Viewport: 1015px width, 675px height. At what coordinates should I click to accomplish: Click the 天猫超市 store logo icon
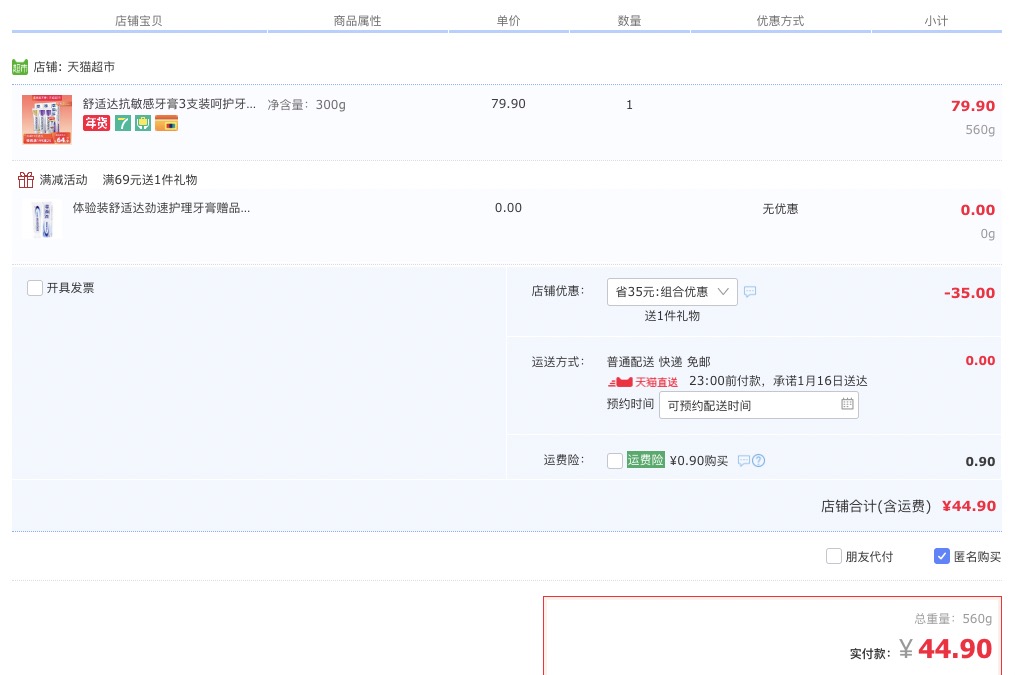click(x=20, y=67)
